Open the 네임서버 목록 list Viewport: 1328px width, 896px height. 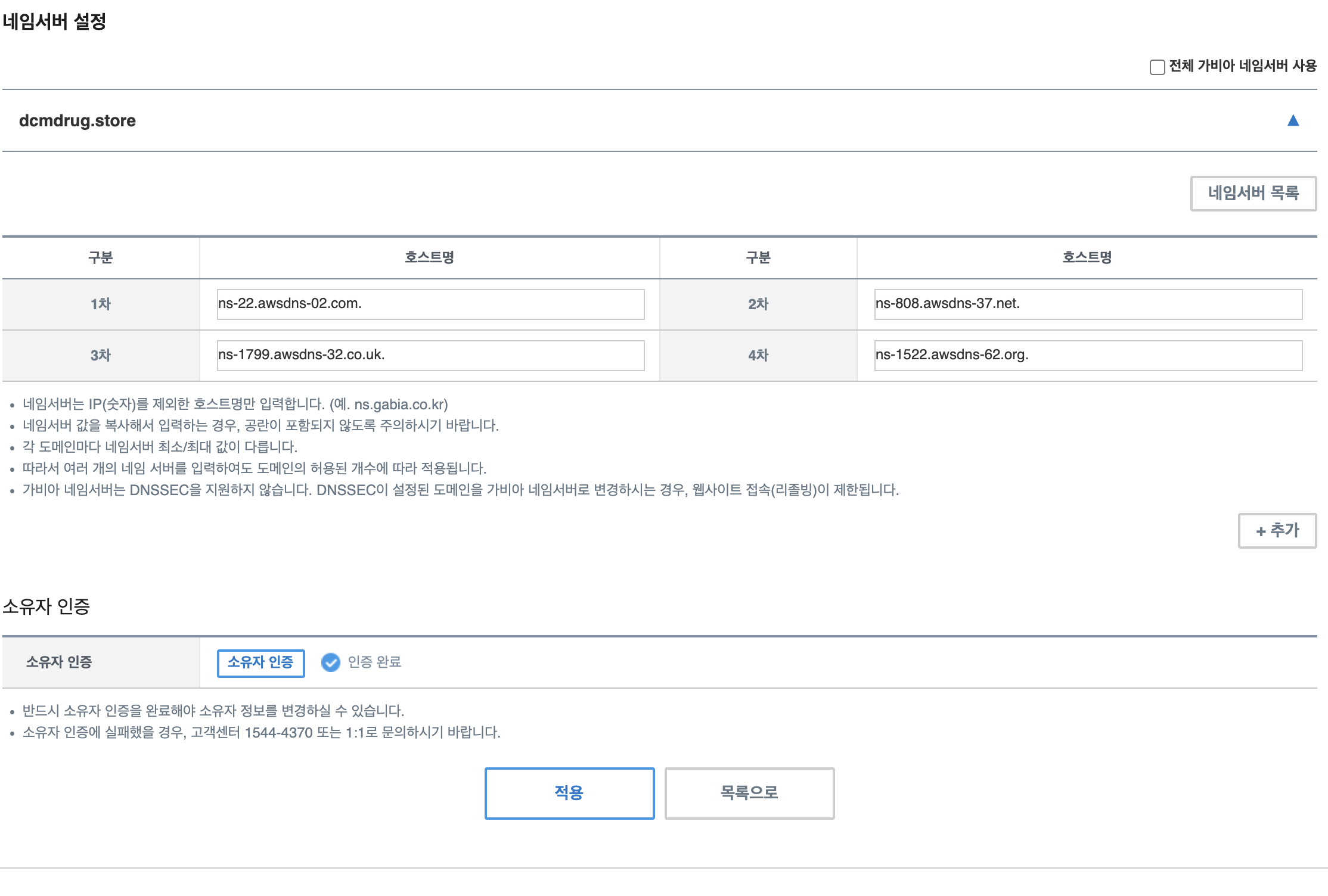[x=1253, y=193]
